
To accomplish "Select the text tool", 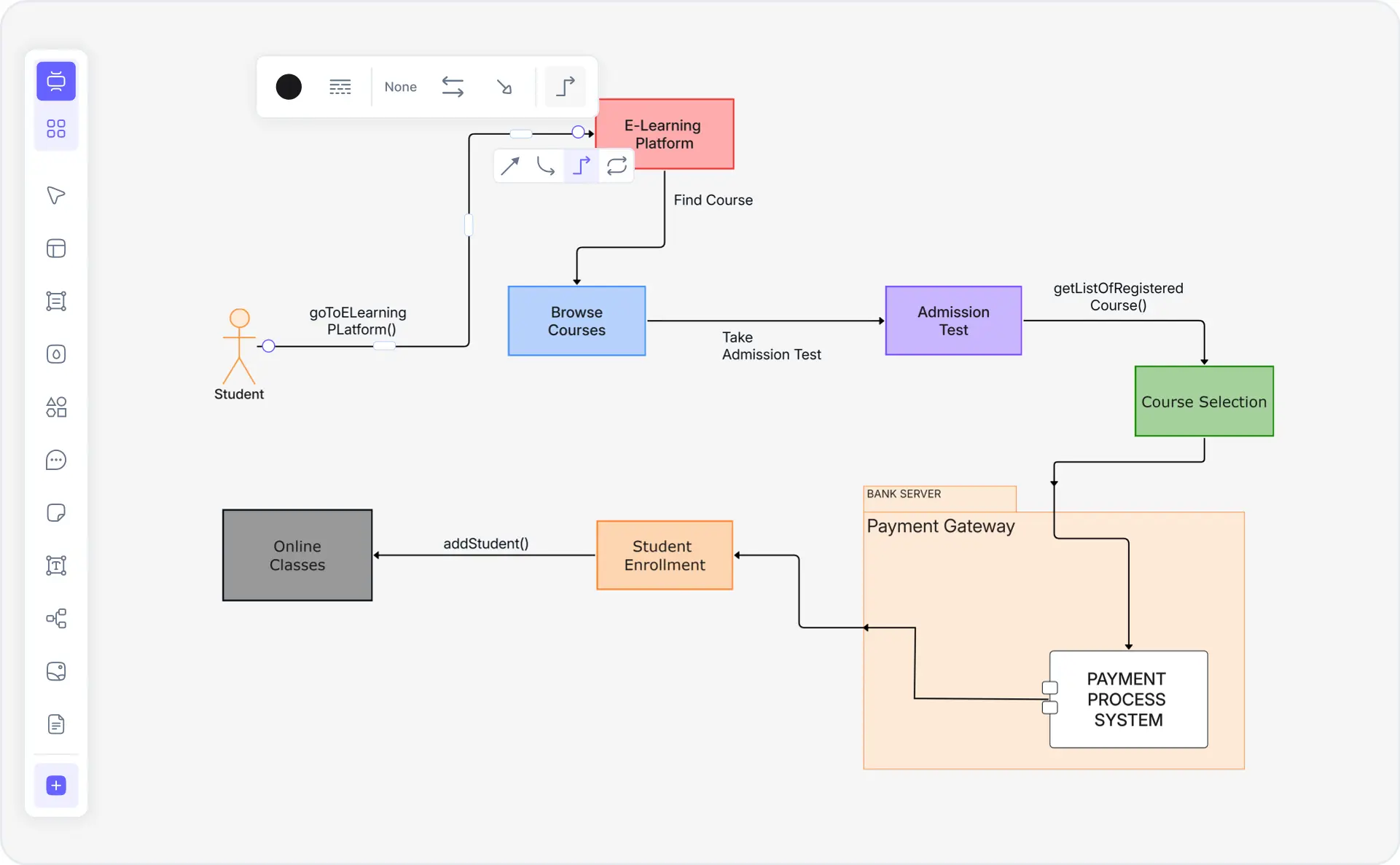I will pyautogui.click(x=56, y=565).
